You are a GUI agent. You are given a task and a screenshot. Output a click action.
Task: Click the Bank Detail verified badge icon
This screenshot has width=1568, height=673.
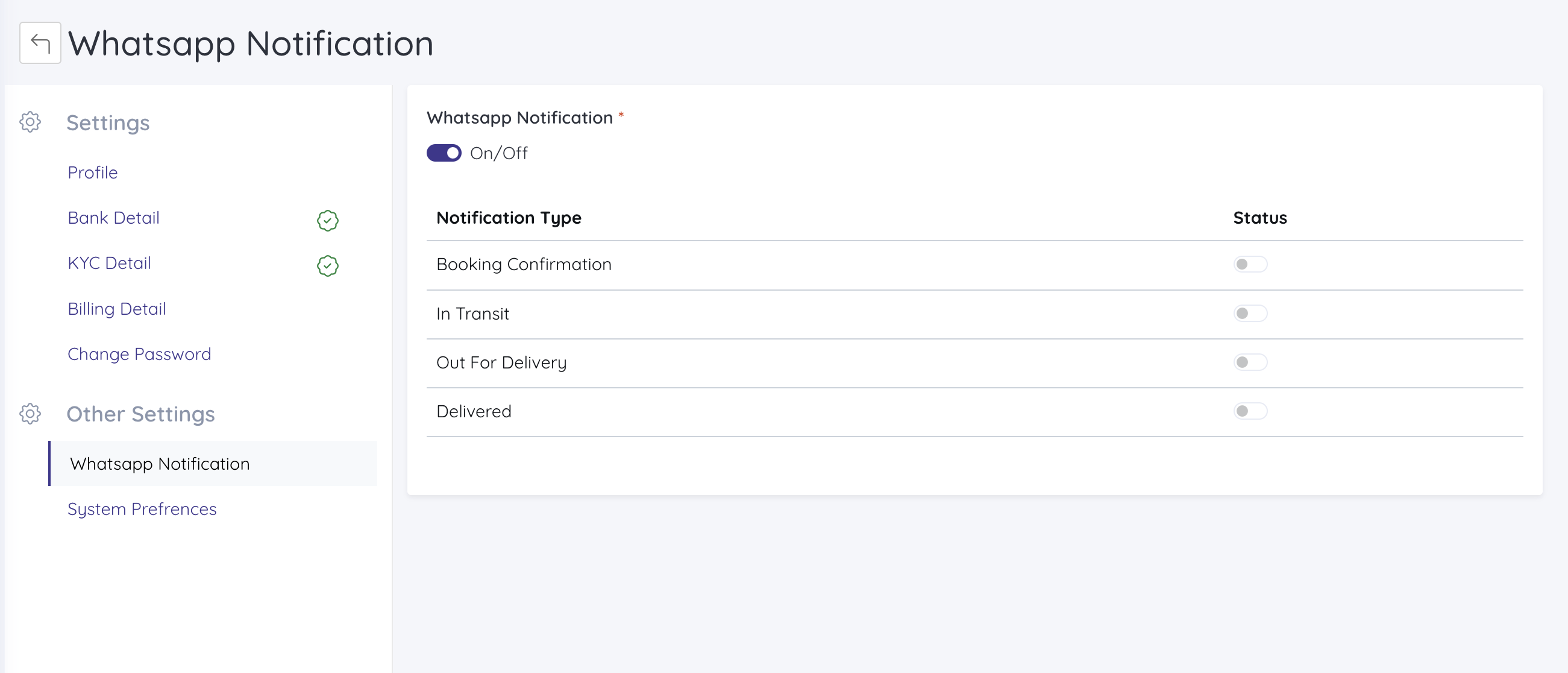pyautogui.click(x=327, y=221)
